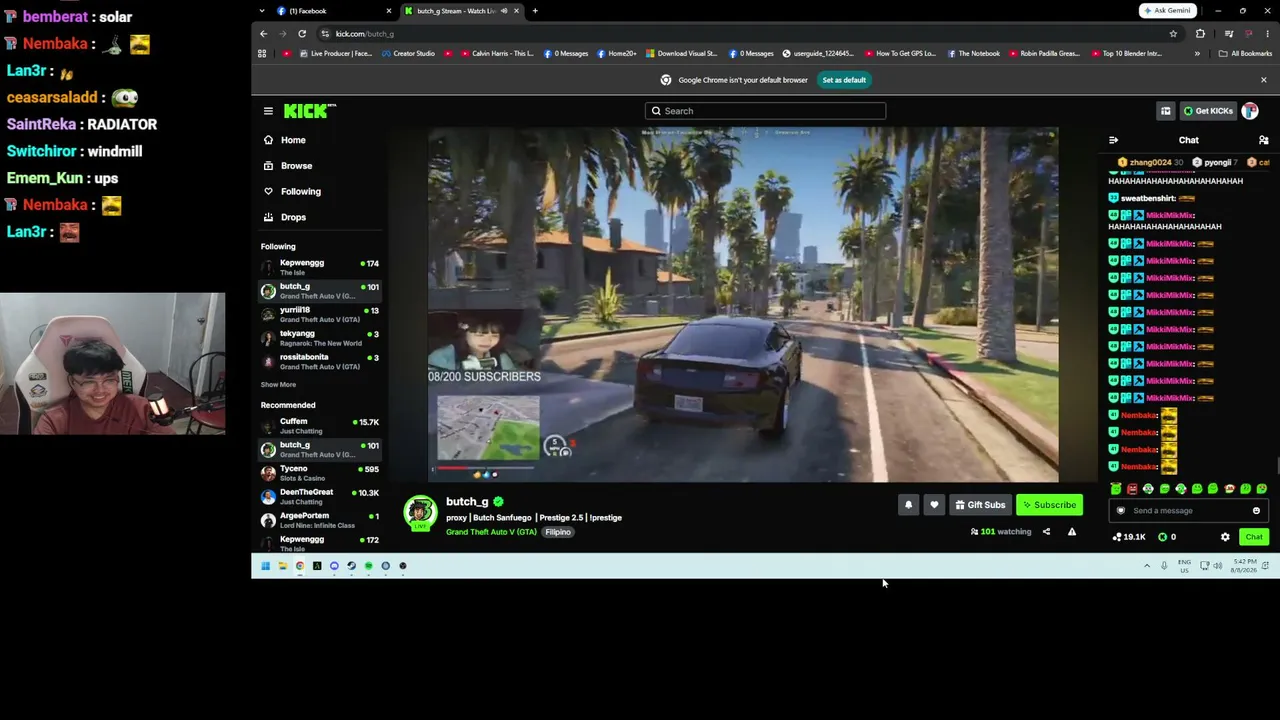Image resolution: width=1280 pixels, height=720 pixels.
Task: Open File Explorer from taskbar
Action: [x=282, y=566]
